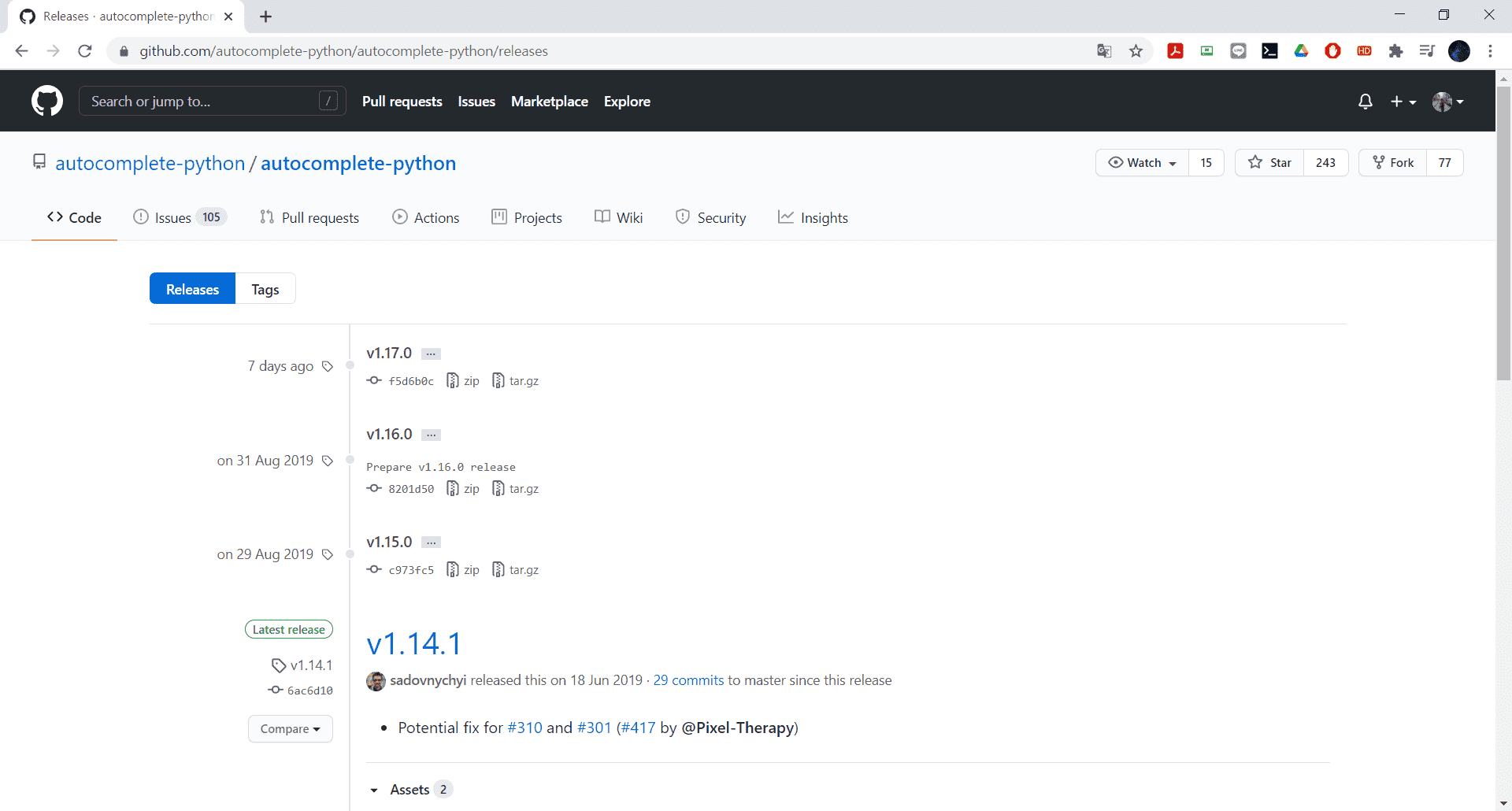Open Issues in the top header

pos(476,102)
